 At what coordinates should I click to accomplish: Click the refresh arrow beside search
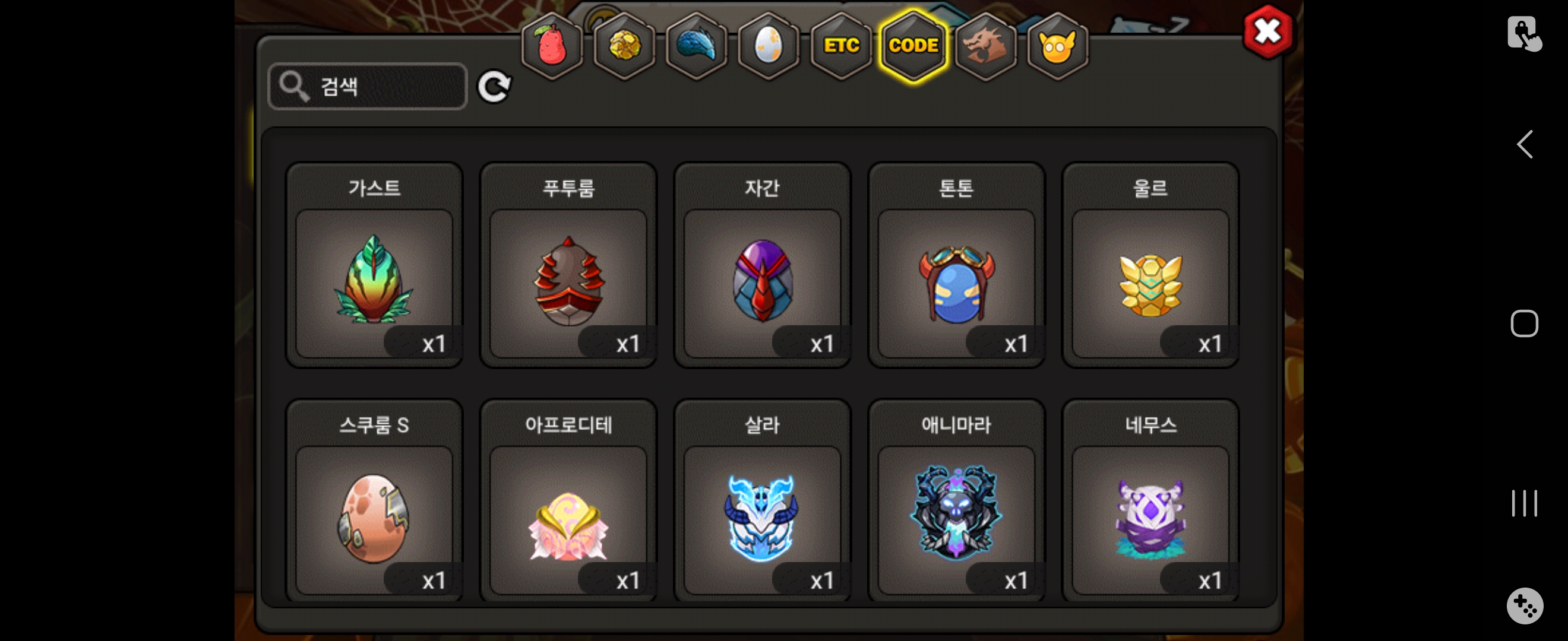pyautogui.click(x=494, y=87)
